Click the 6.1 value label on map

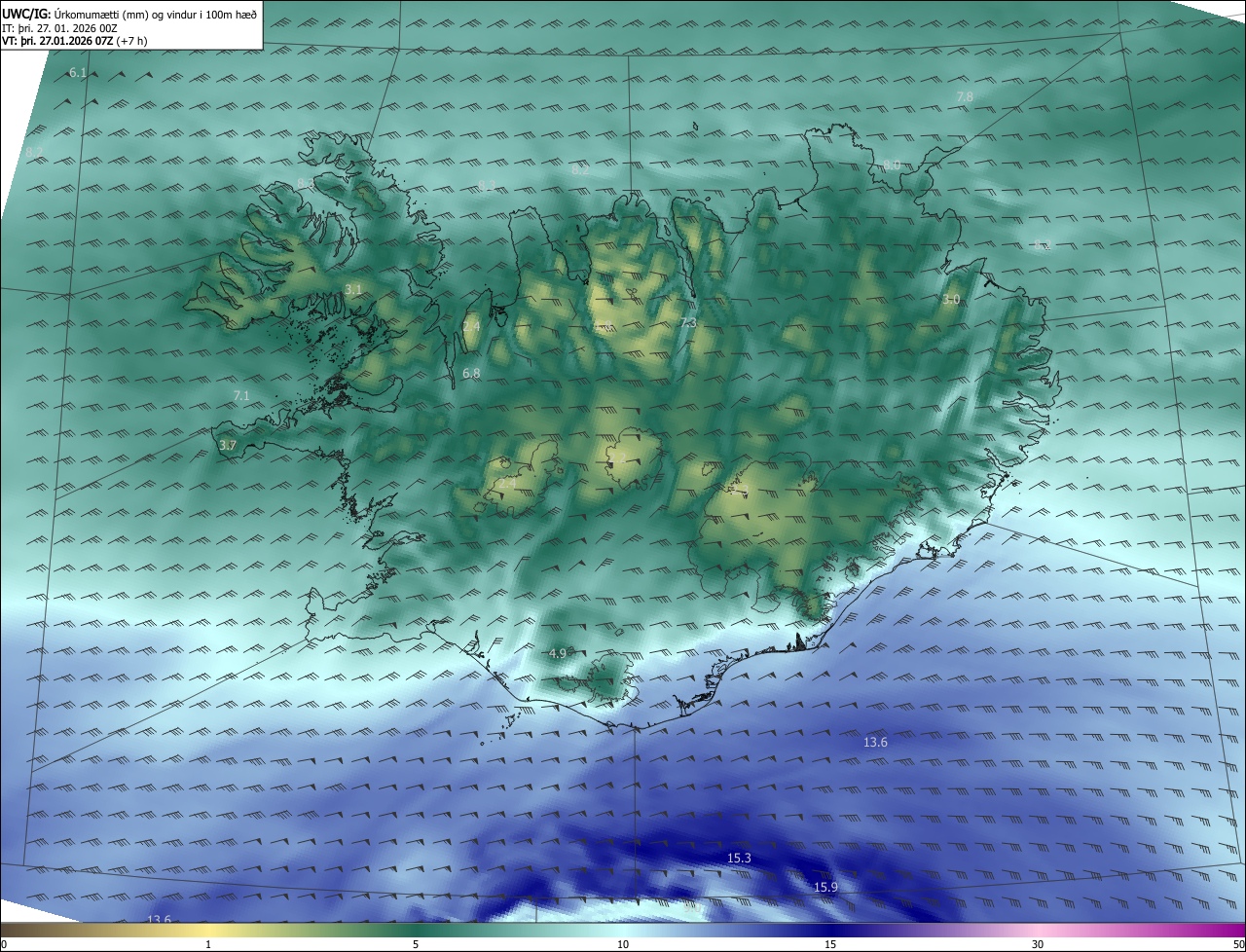[x=78, y=73]
